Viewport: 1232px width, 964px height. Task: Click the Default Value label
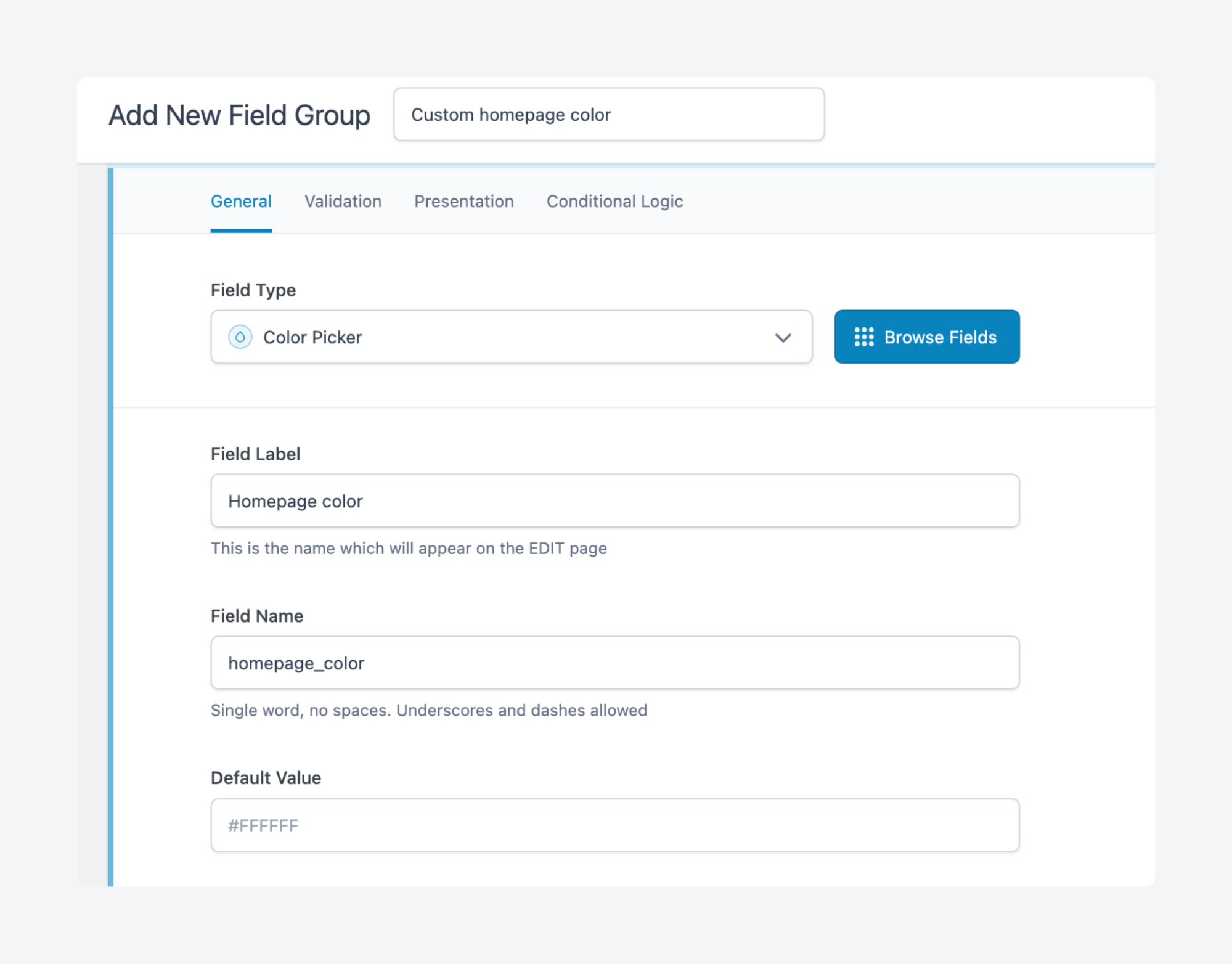(x=265, y=777)
